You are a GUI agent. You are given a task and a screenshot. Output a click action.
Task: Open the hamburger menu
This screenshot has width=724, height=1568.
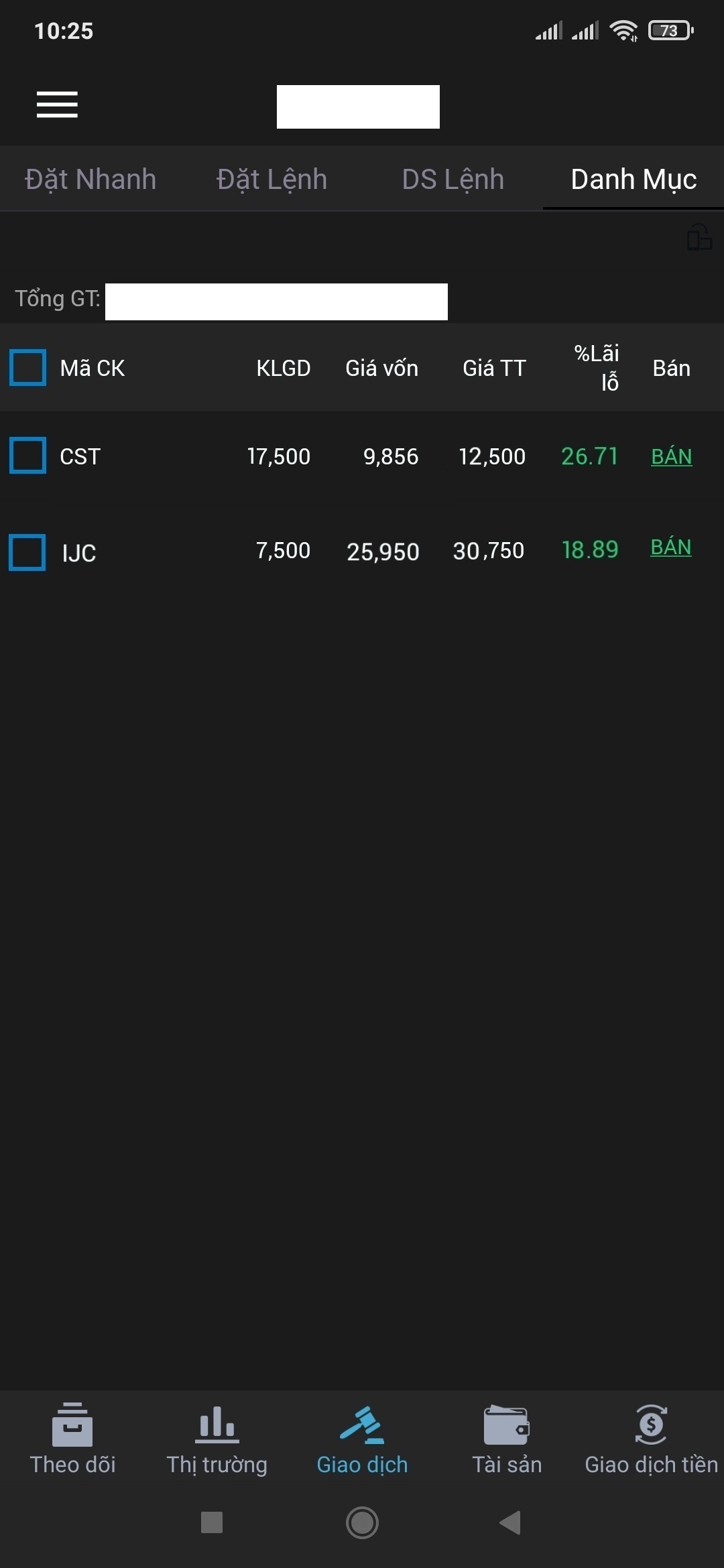[x=57, y=105]
